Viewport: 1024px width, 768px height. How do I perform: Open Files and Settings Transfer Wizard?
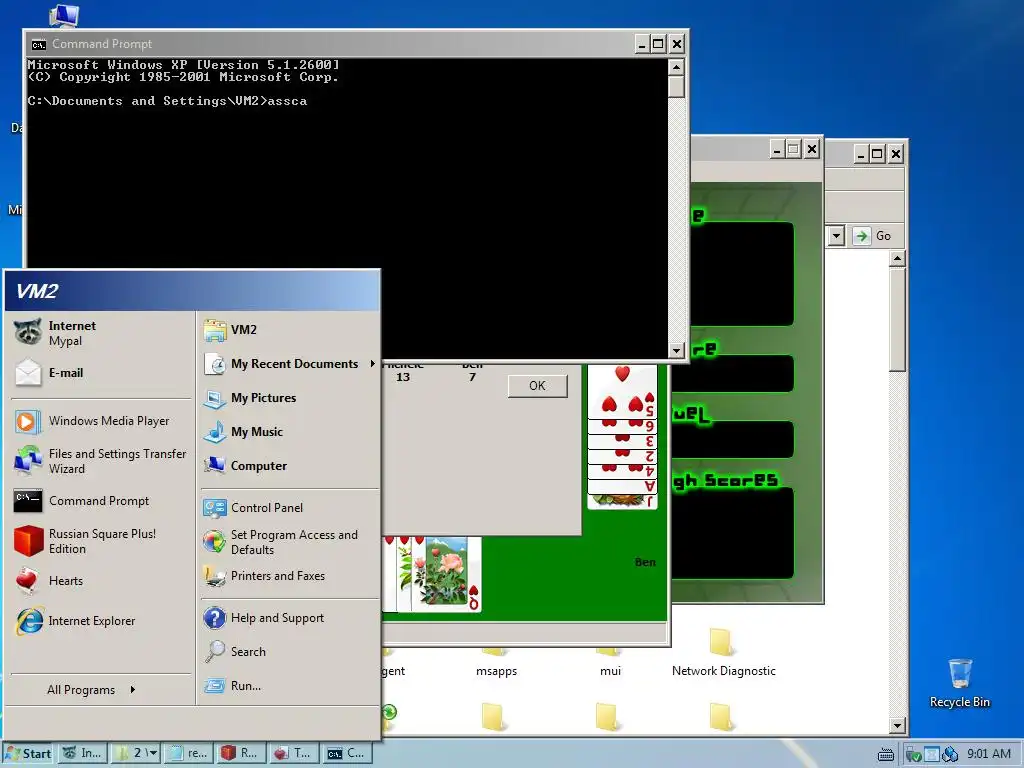tap(101, 461)
